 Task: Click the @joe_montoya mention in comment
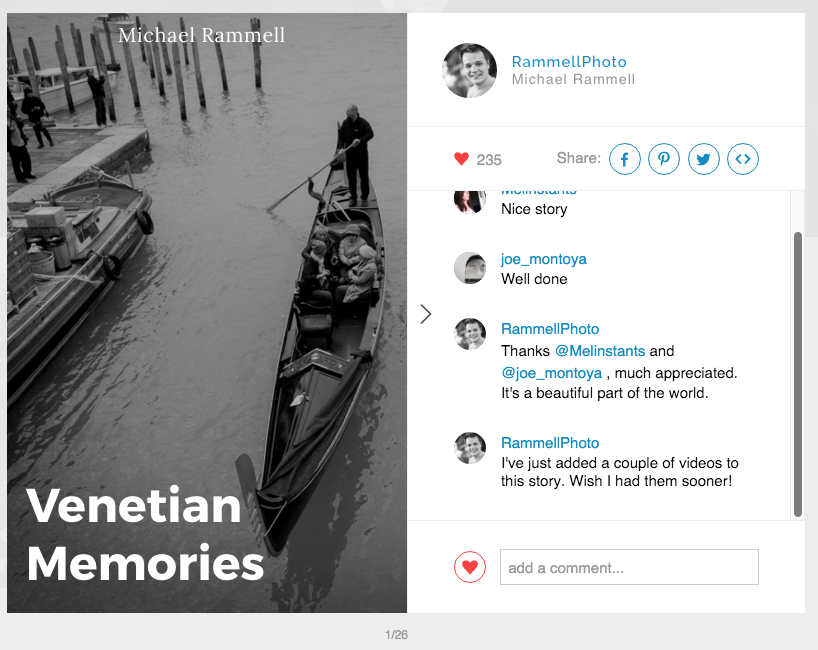(x=551, y=373)
